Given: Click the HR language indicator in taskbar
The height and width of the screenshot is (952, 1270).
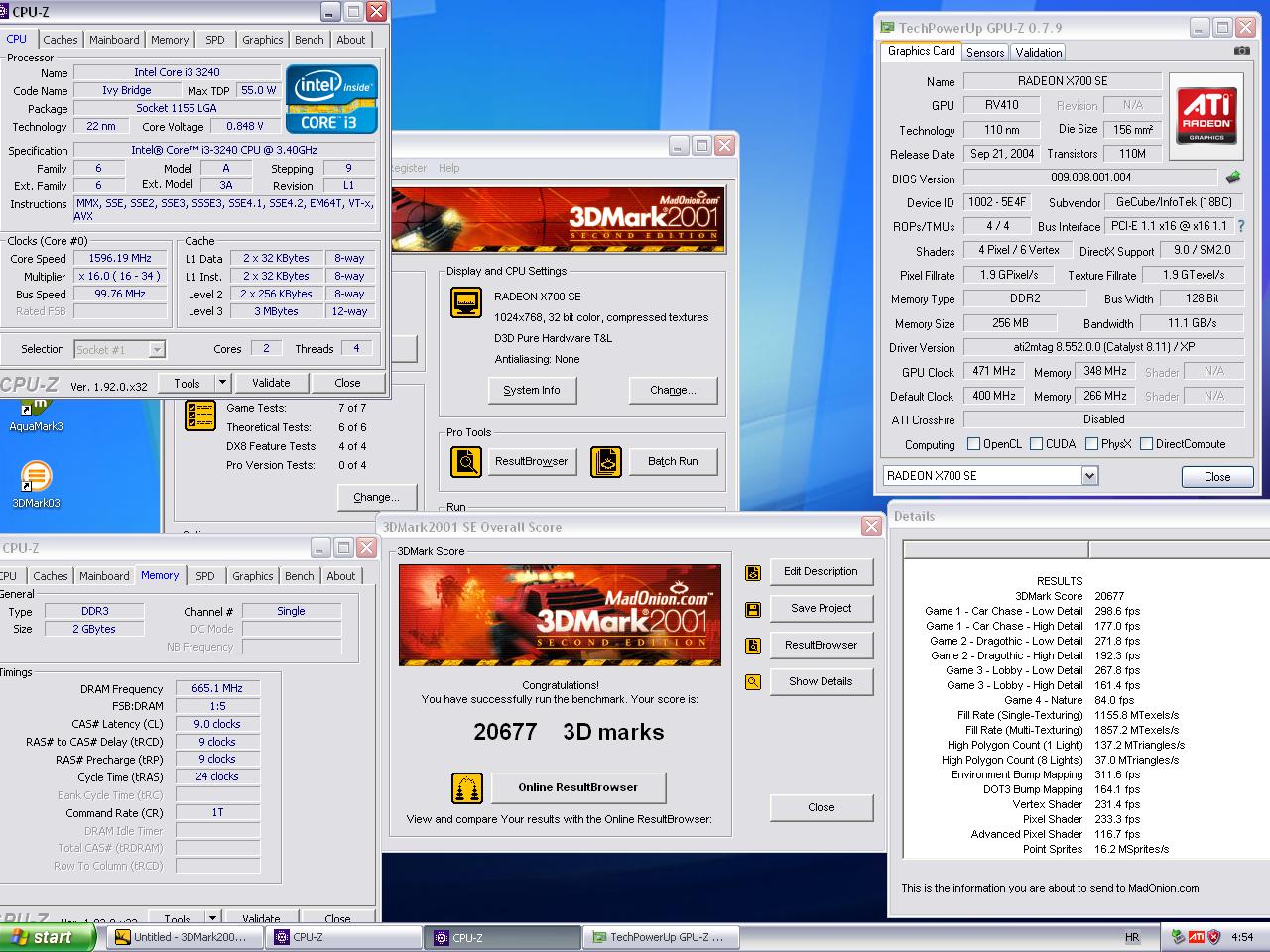Looking at the screenshot, I should click(x=1132, y=937).
